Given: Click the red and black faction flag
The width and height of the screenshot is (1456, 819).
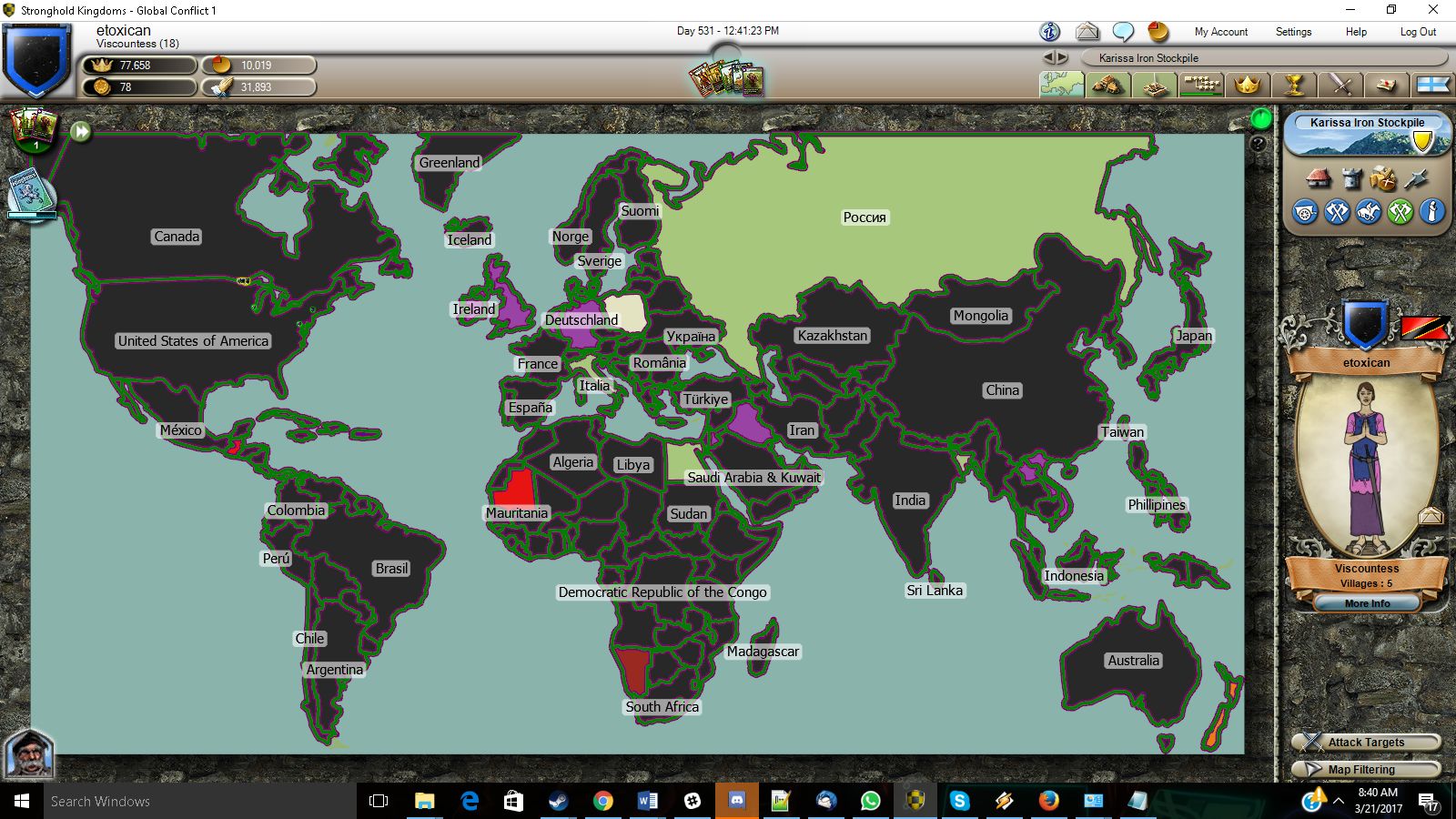Looking at the screenshot, I should 1423,328.
